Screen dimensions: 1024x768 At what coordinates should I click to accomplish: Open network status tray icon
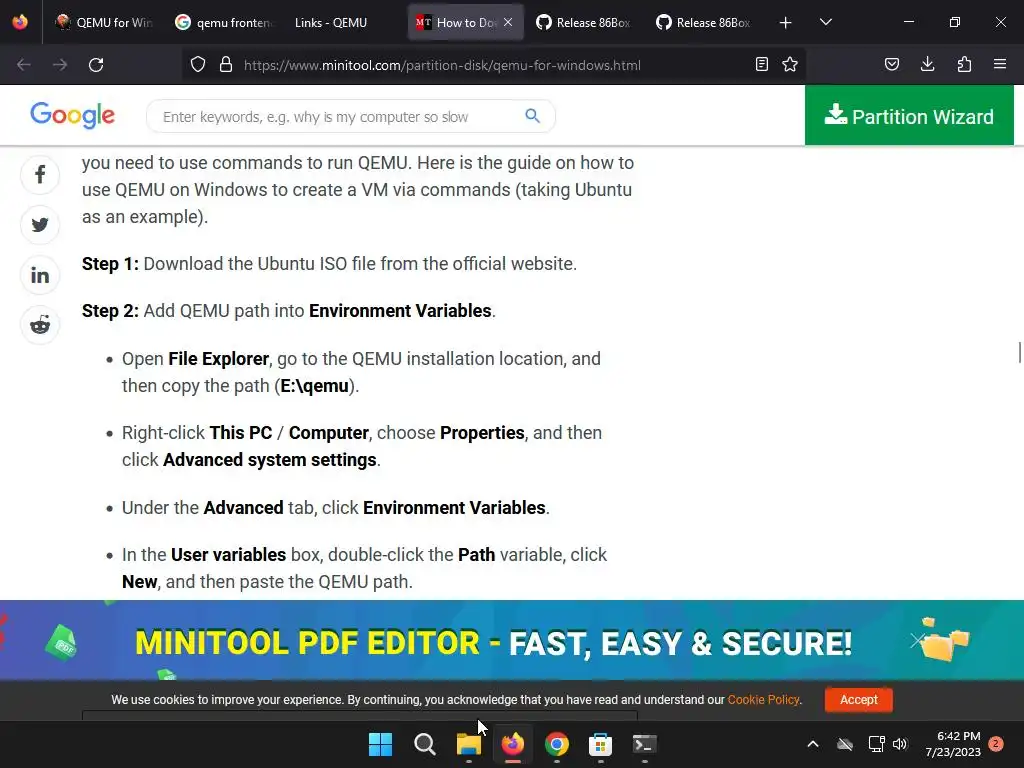[x=876, y=744]
